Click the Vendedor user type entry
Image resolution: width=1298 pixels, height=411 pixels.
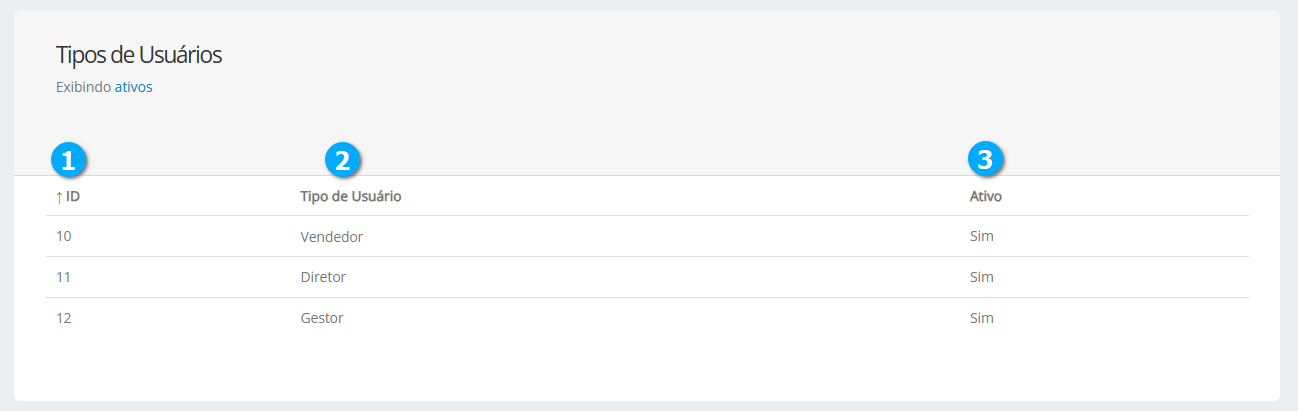click(331, 237)
